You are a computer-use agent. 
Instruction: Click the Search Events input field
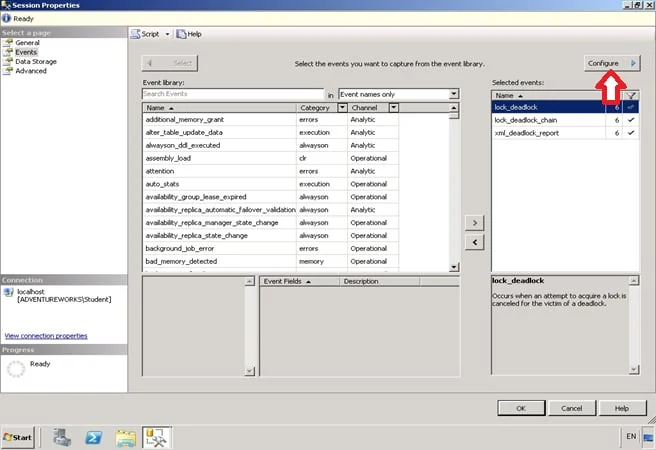pos(233,94)
